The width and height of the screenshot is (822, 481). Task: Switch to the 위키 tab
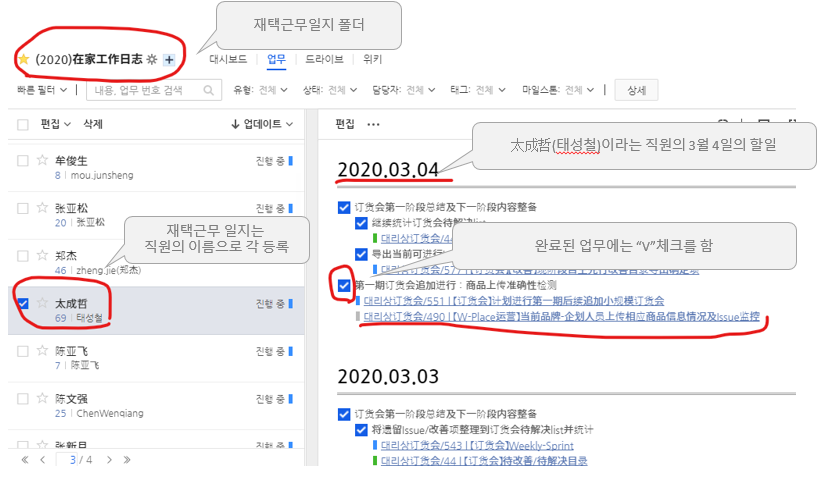(373, 59)
